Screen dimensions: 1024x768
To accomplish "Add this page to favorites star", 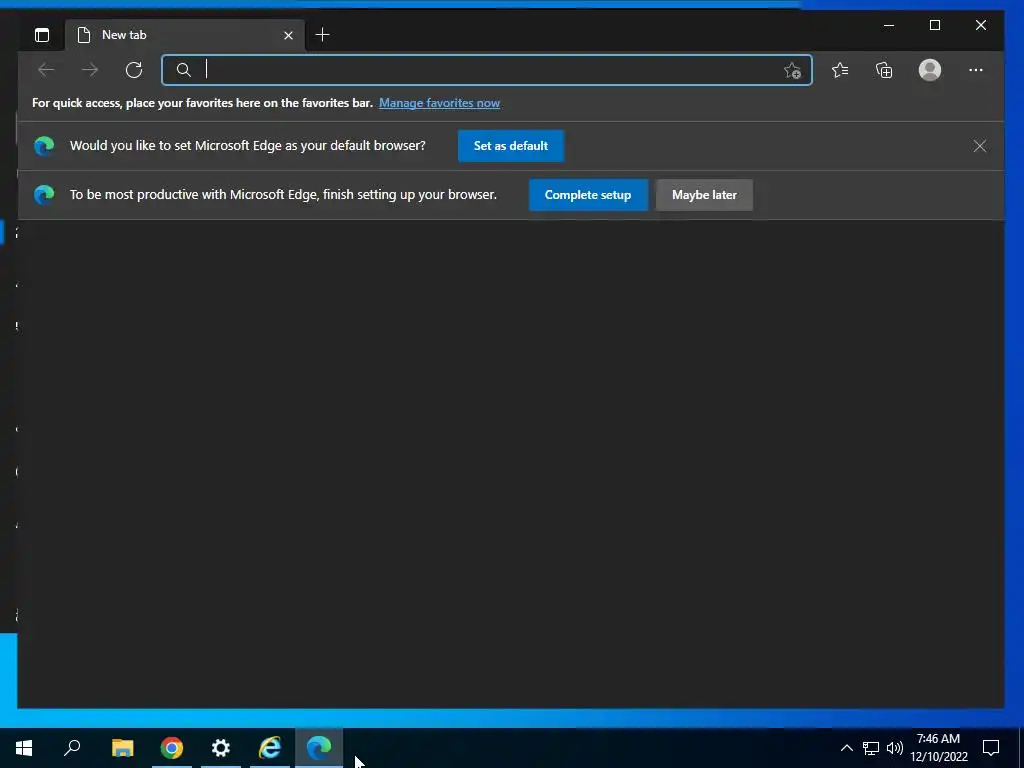I will (792, 71).
